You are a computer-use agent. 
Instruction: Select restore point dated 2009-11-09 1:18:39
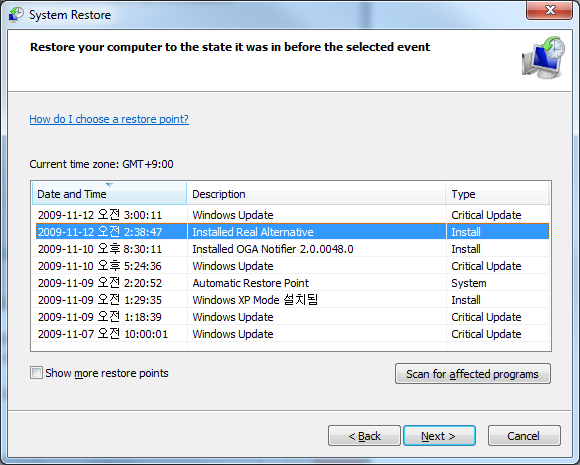pos(100,317)
